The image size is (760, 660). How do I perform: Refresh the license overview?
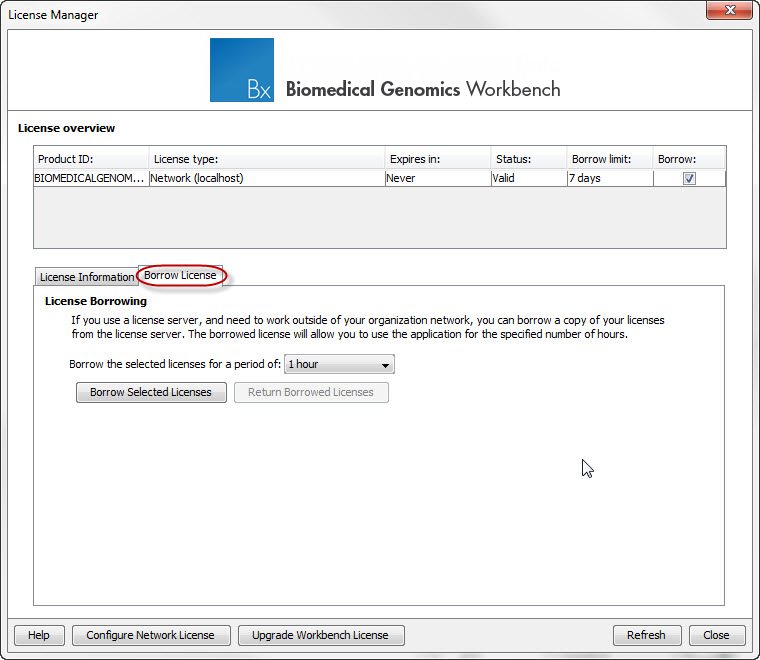(646, 635)
